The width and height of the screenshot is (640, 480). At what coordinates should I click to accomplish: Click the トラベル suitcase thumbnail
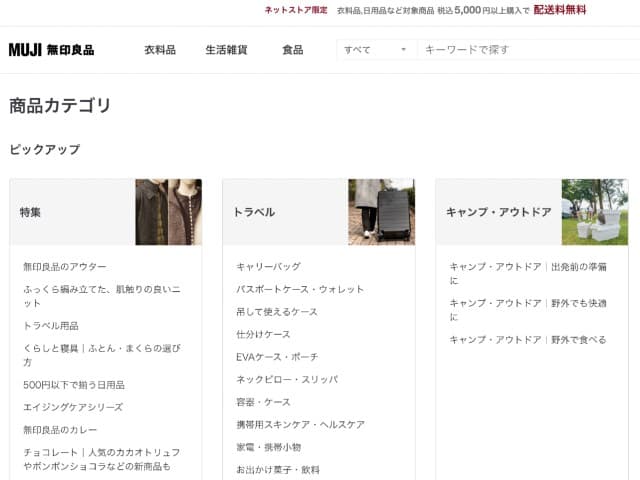[x=382, y=212]
